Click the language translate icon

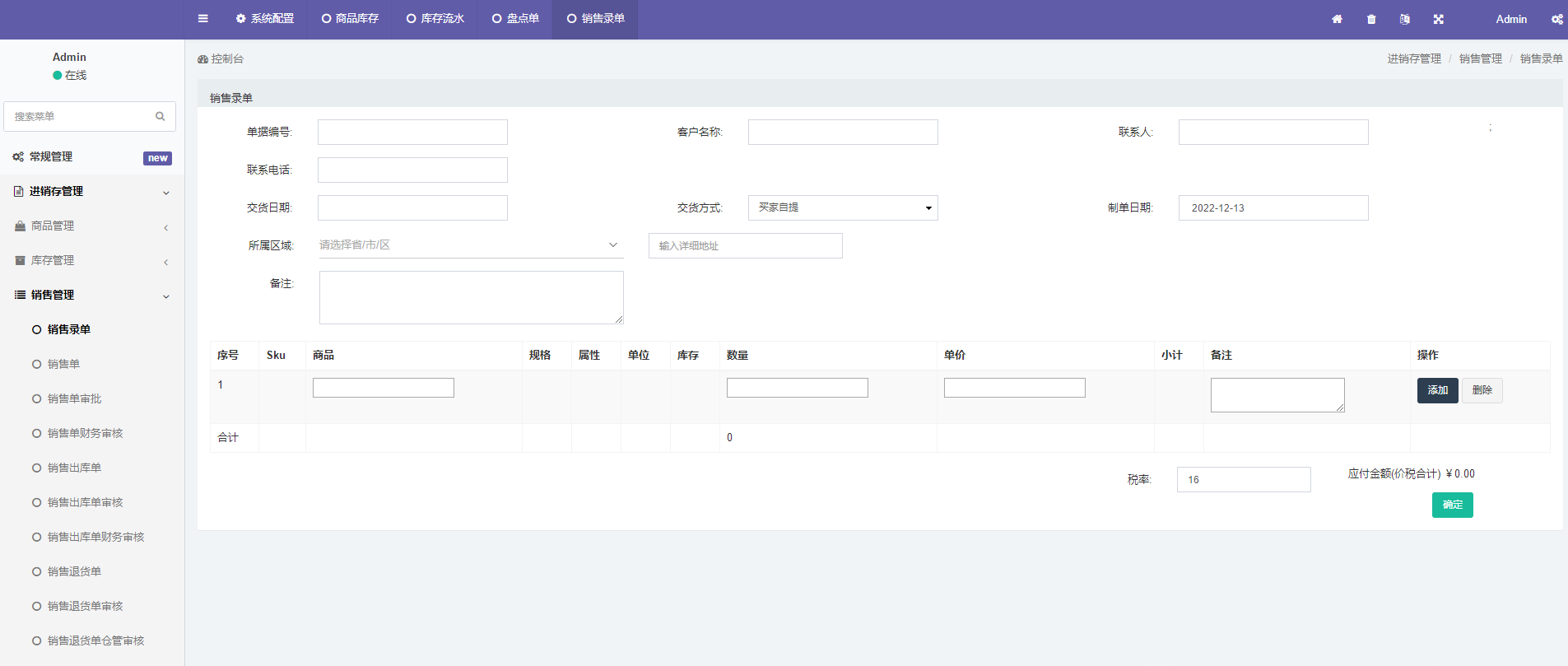[x=1405, y=19]
